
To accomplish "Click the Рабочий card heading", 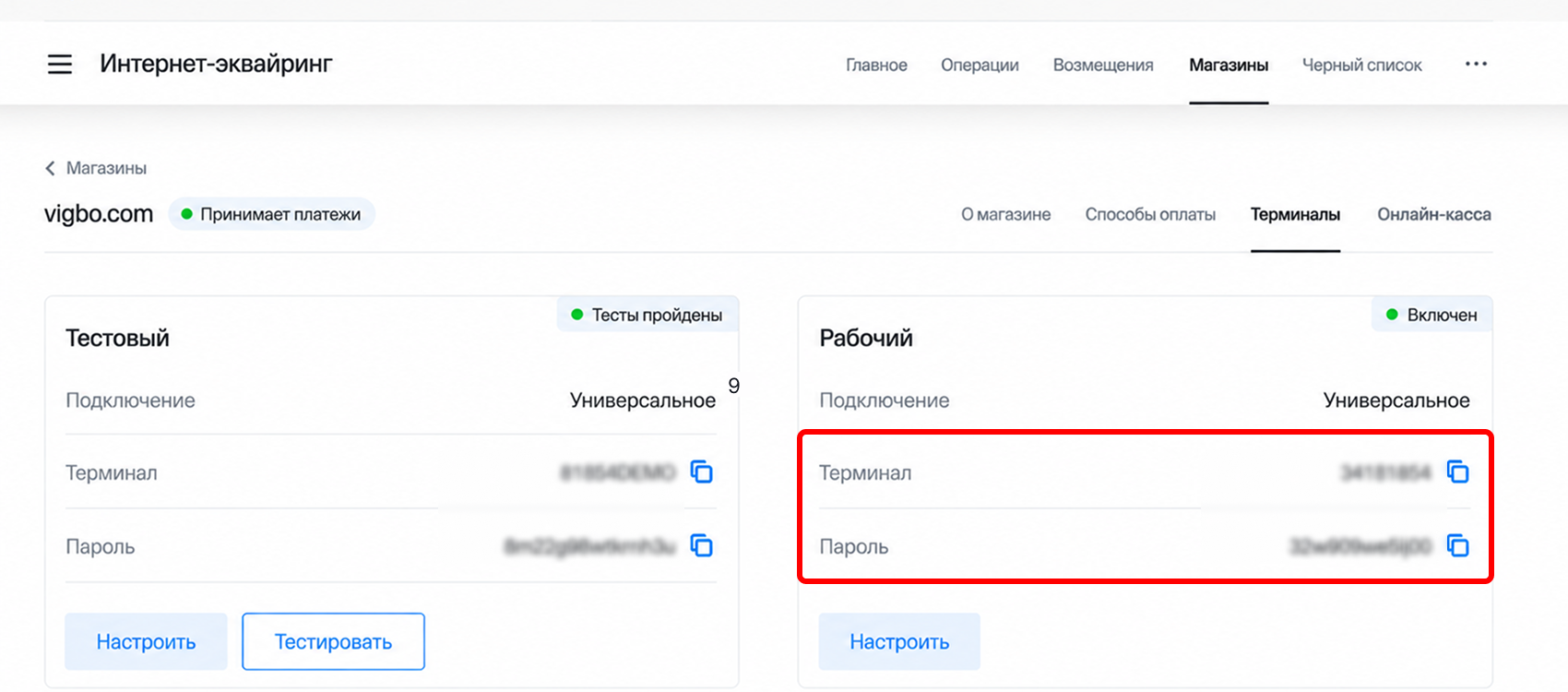I will point(866,338).
